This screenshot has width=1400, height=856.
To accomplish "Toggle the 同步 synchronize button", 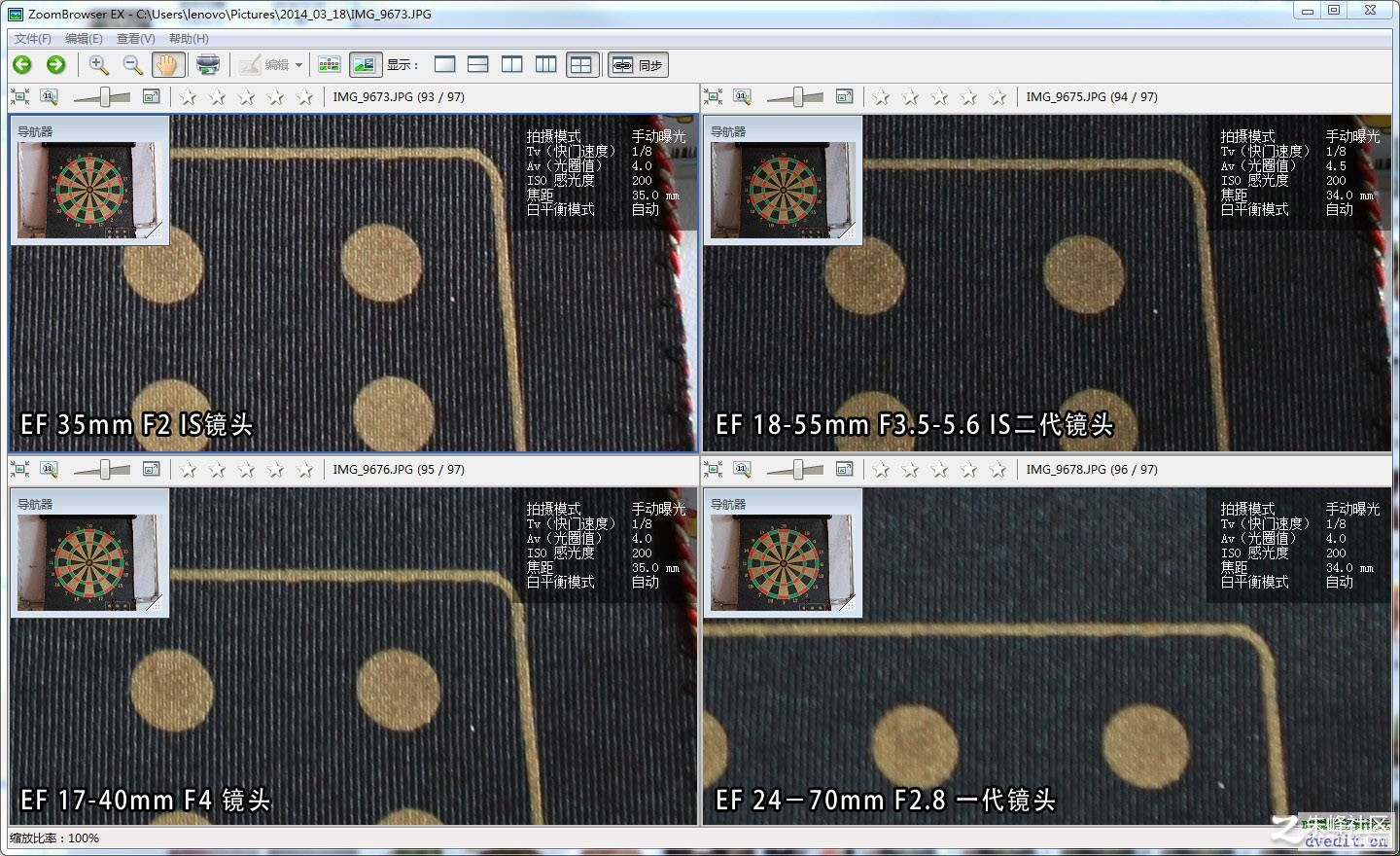I will [x=640, y=65].
